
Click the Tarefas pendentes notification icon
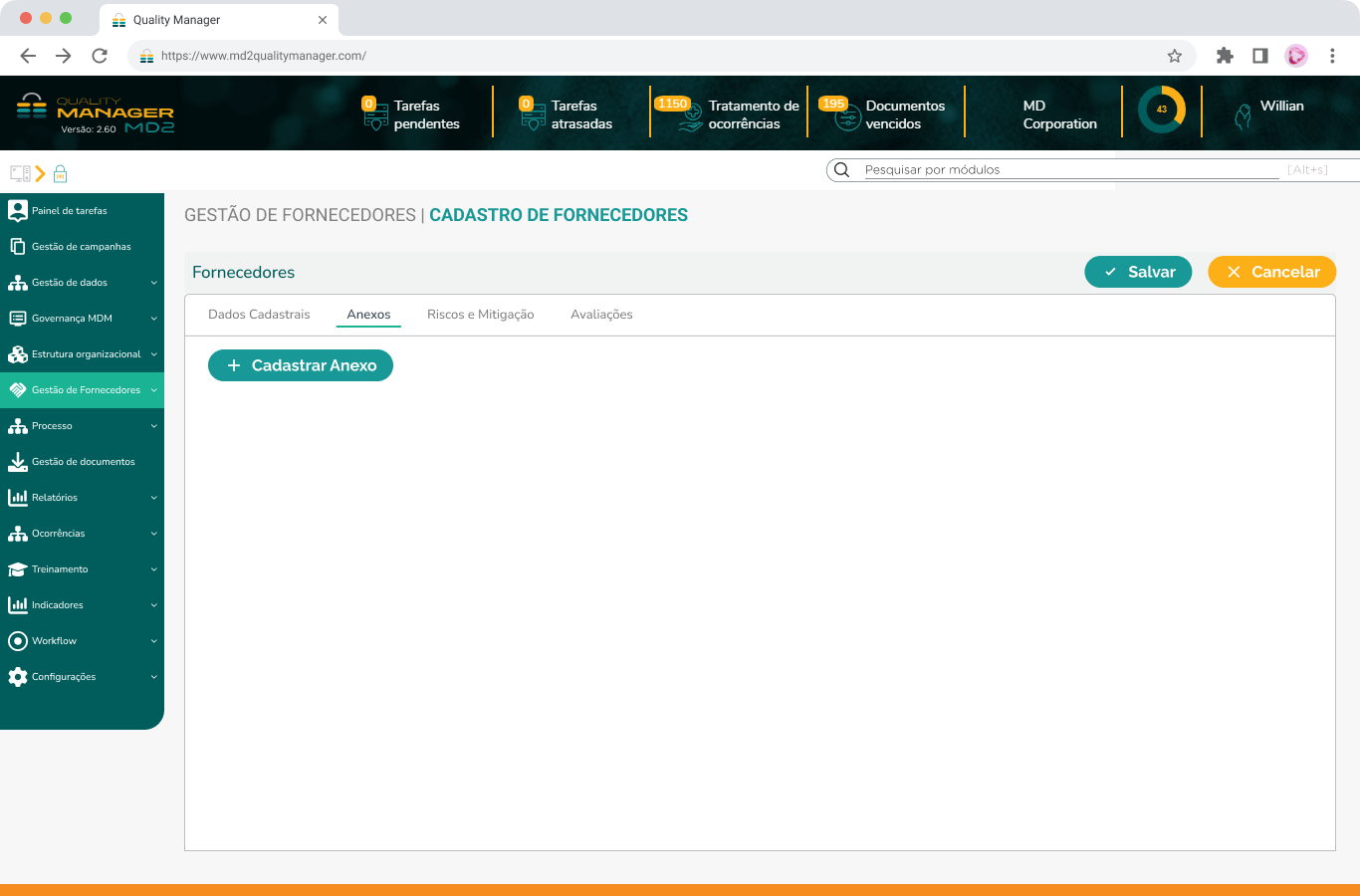(x=375, y=112)
